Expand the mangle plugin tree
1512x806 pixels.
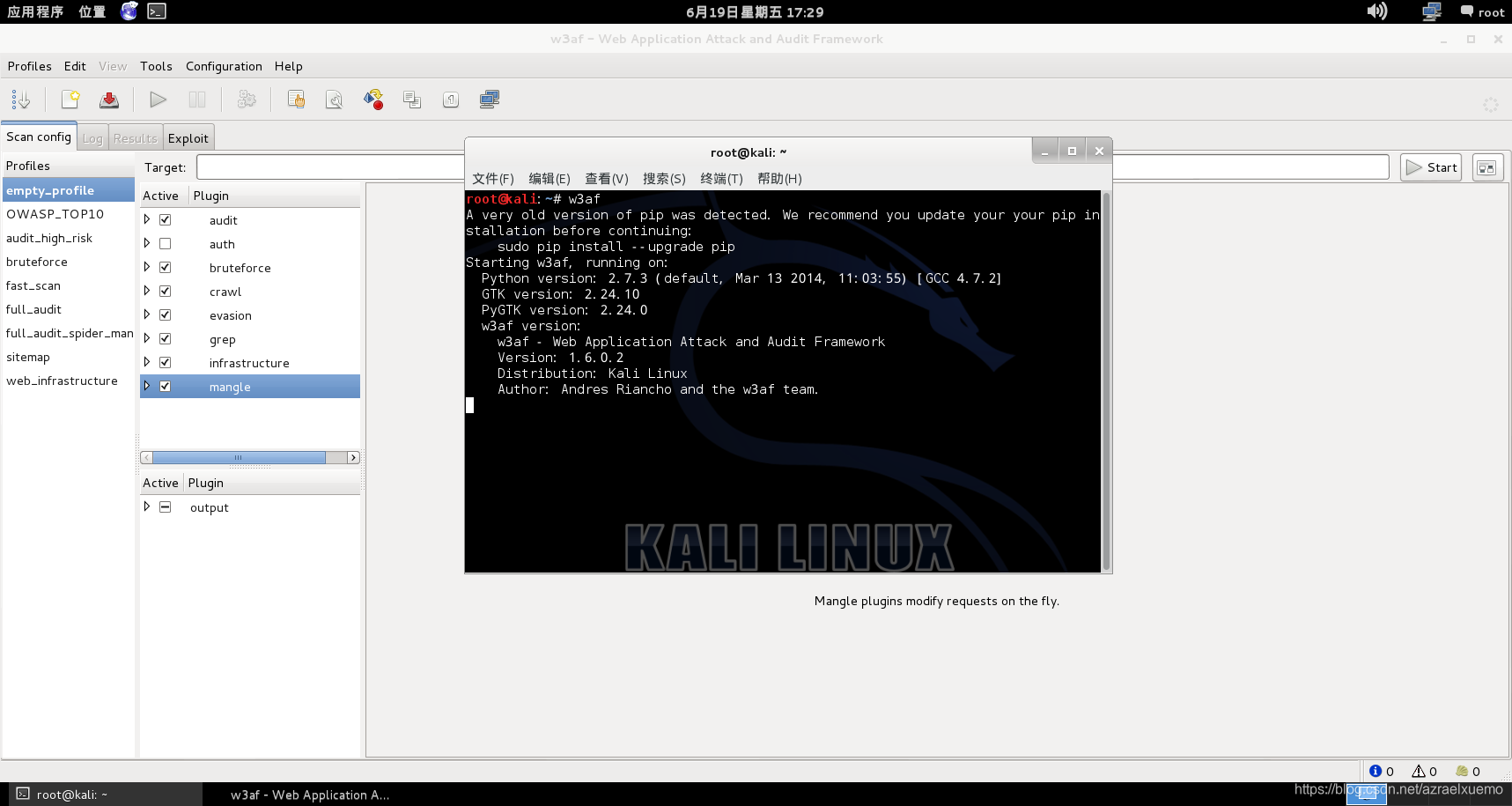pyautogui.click(x=147, y=385)
